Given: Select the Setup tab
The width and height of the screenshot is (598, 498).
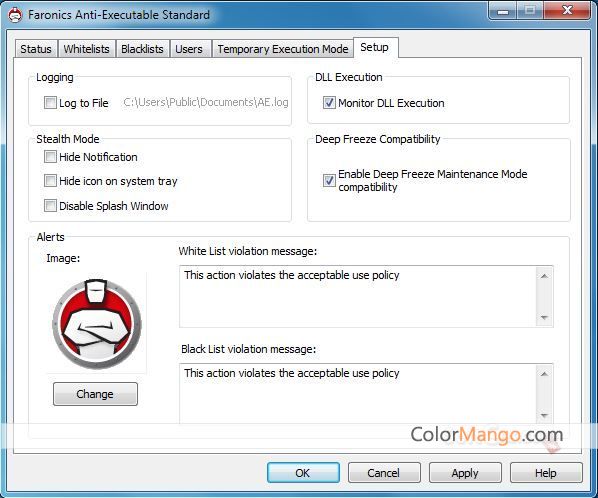Looking at the screenshot, I should [x=375, y=47].
